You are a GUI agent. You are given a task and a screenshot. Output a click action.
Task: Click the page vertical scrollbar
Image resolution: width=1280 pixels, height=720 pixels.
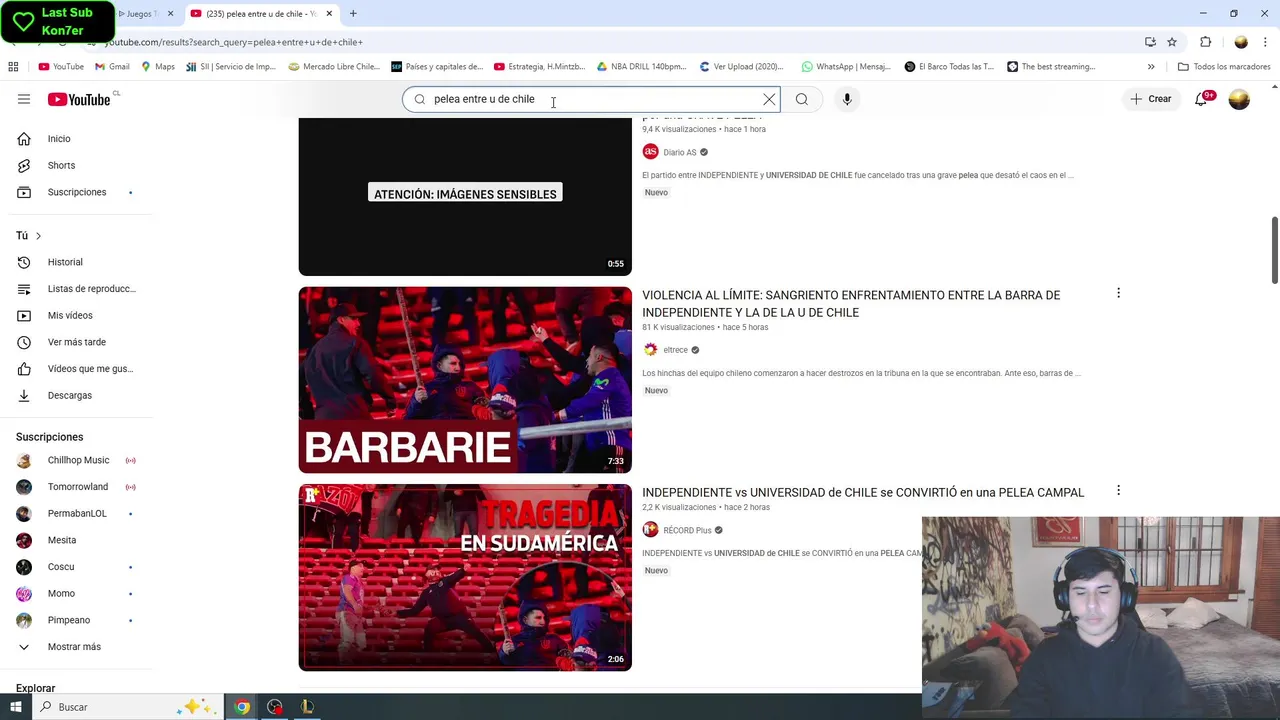(1275, 250)
